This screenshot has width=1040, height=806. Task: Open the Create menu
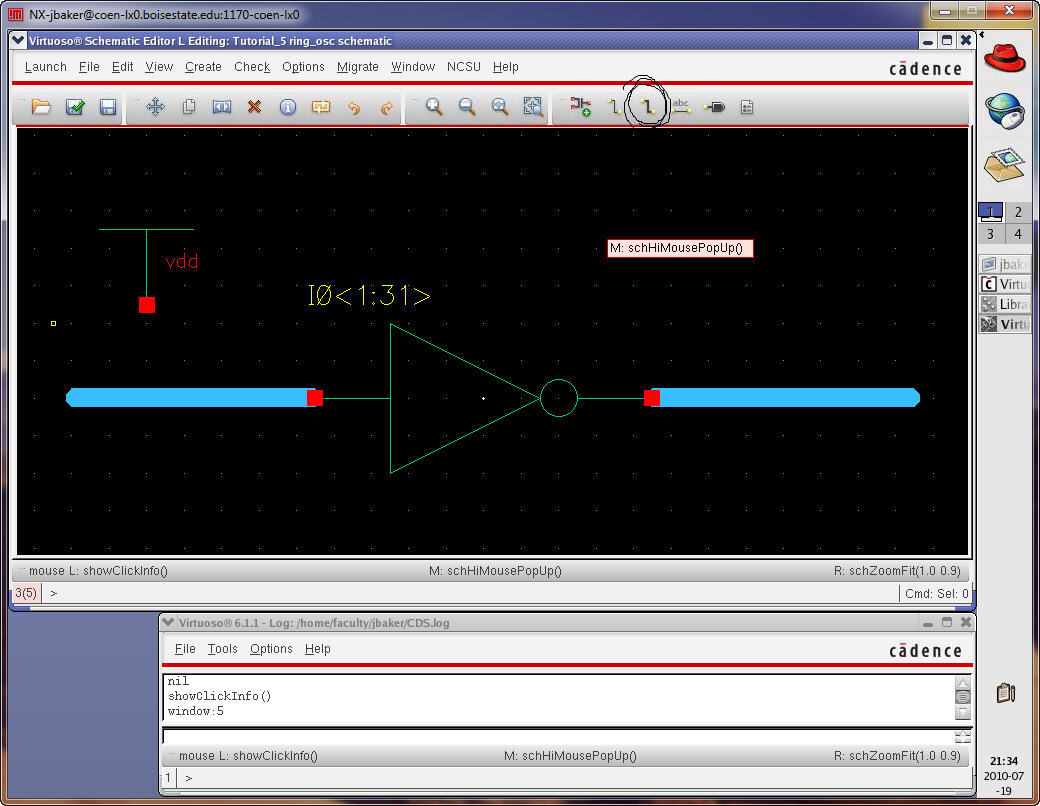203,67
